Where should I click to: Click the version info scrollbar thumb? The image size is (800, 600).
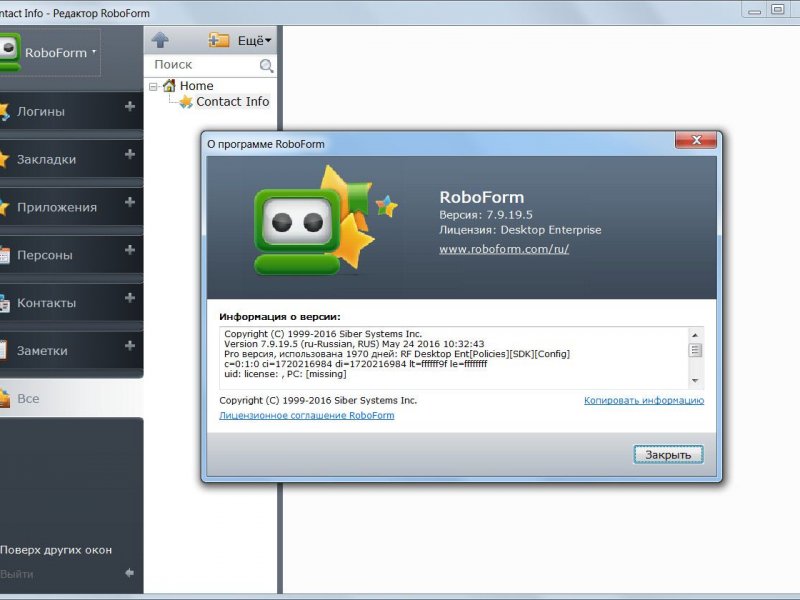695,350
